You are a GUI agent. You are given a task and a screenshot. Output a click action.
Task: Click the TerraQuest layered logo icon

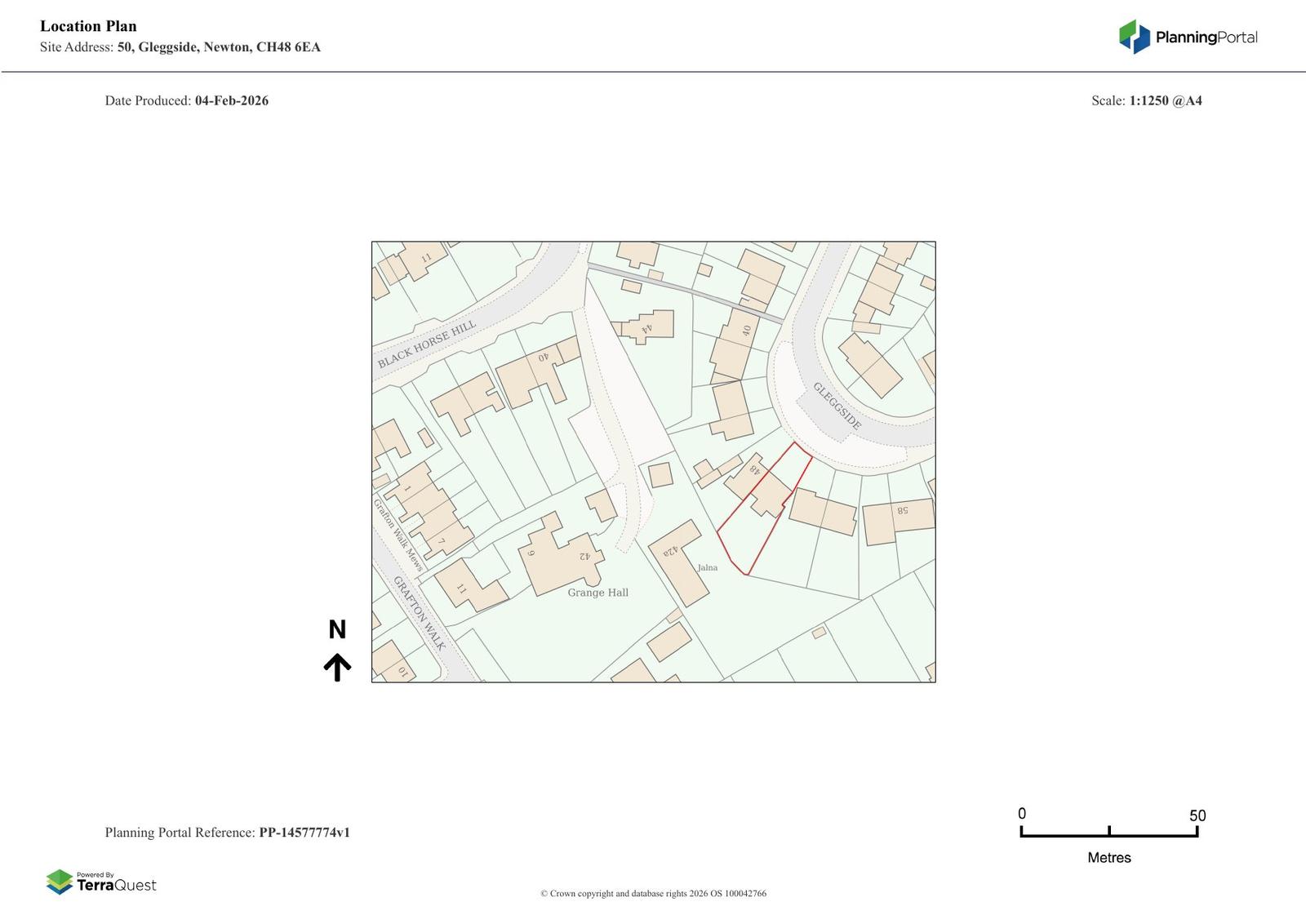pyautogui.click(x=60, y=882)
